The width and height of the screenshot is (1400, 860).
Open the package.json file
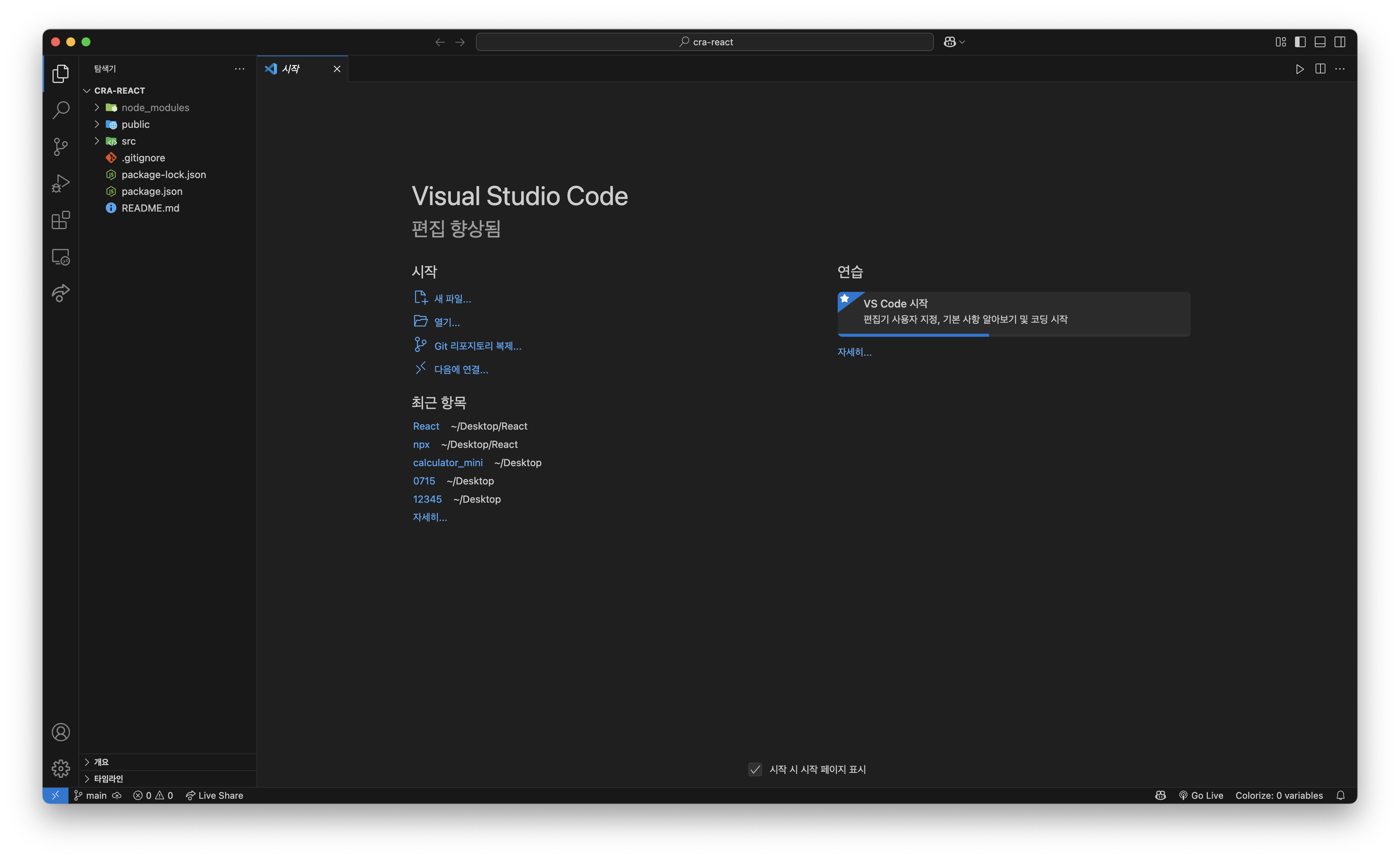pyautogui.click(x=168, y=191)
